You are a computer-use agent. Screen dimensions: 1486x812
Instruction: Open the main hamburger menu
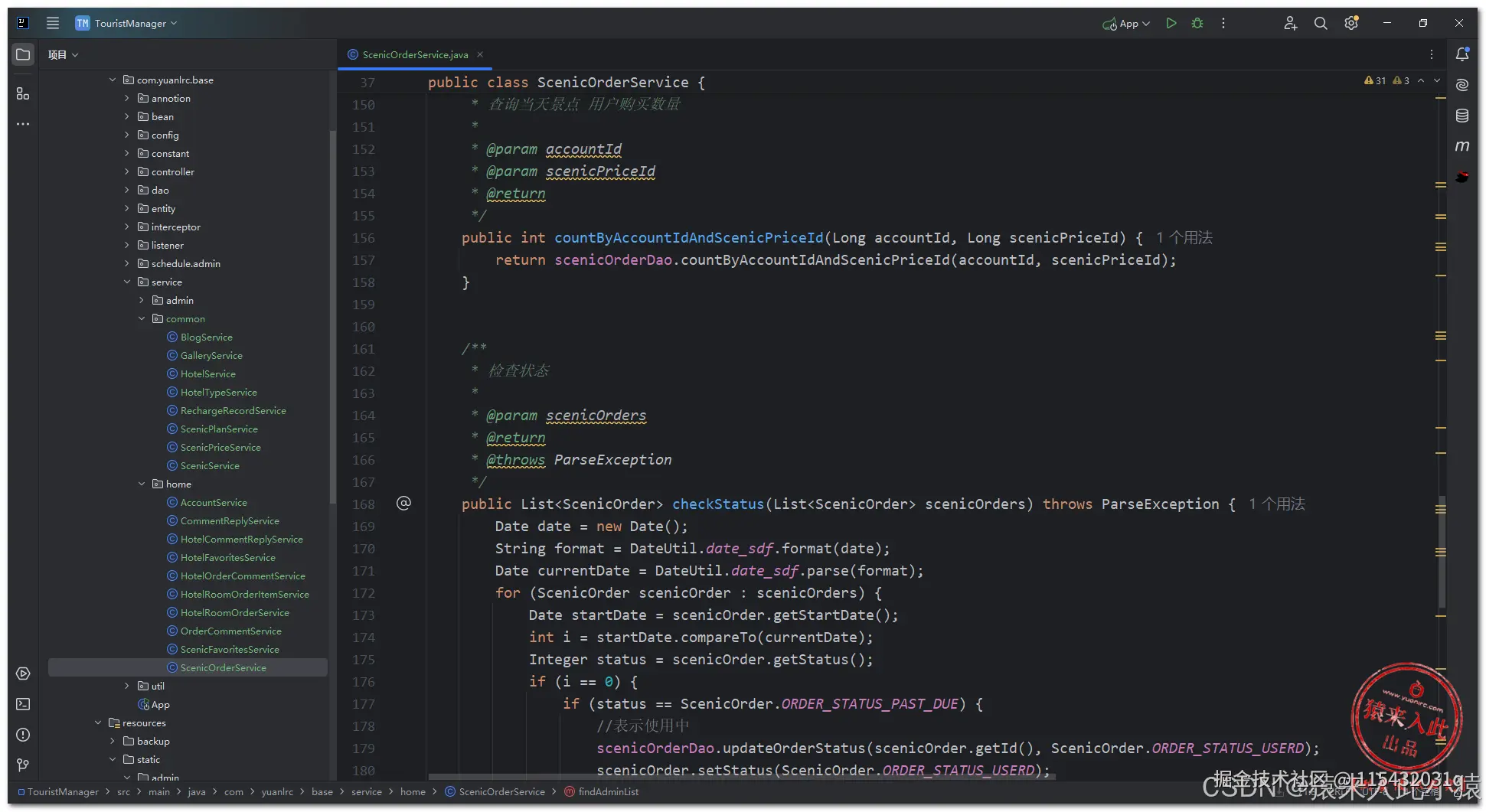tap(53, 24)
